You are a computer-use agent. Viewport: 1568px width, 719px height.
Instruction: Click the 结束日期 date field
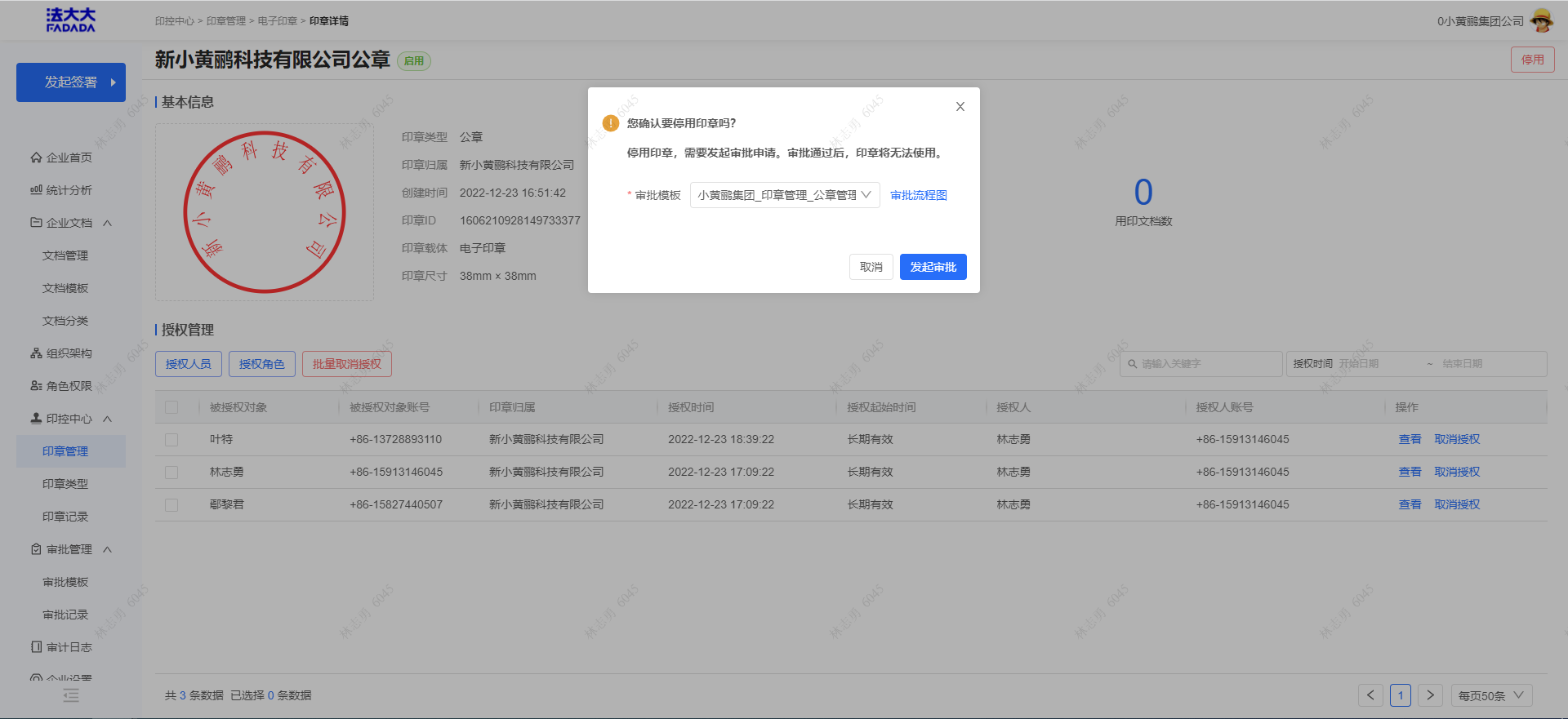click(x=1482, y=364)
